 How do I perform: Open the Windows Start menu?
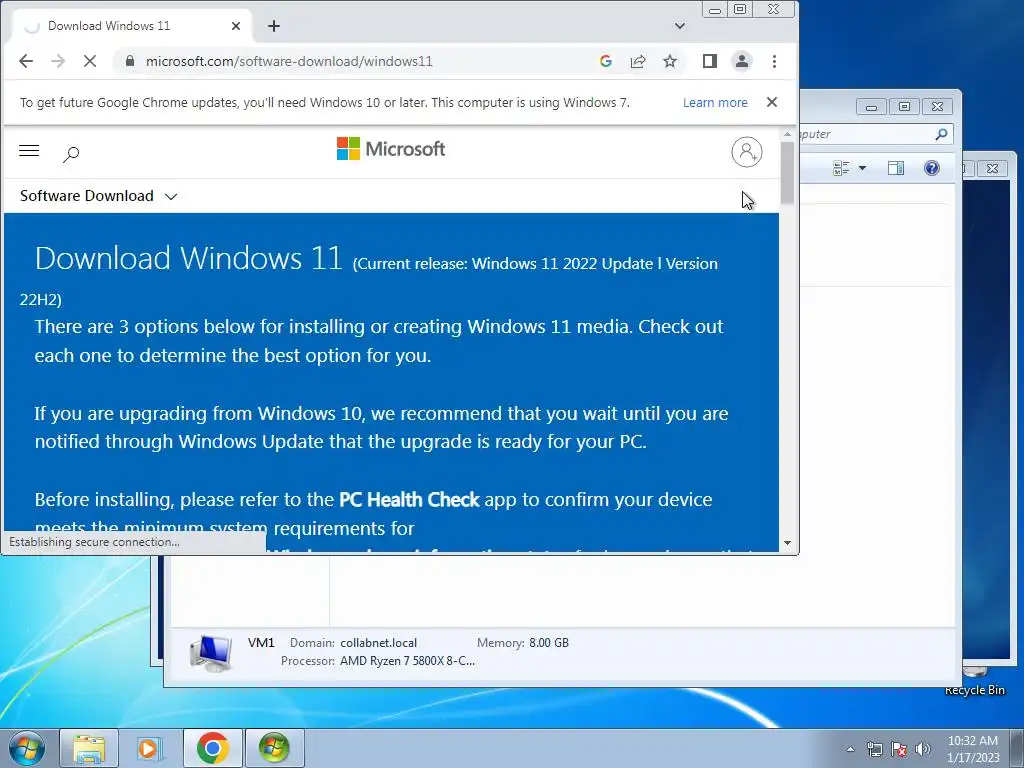point(27,748)
